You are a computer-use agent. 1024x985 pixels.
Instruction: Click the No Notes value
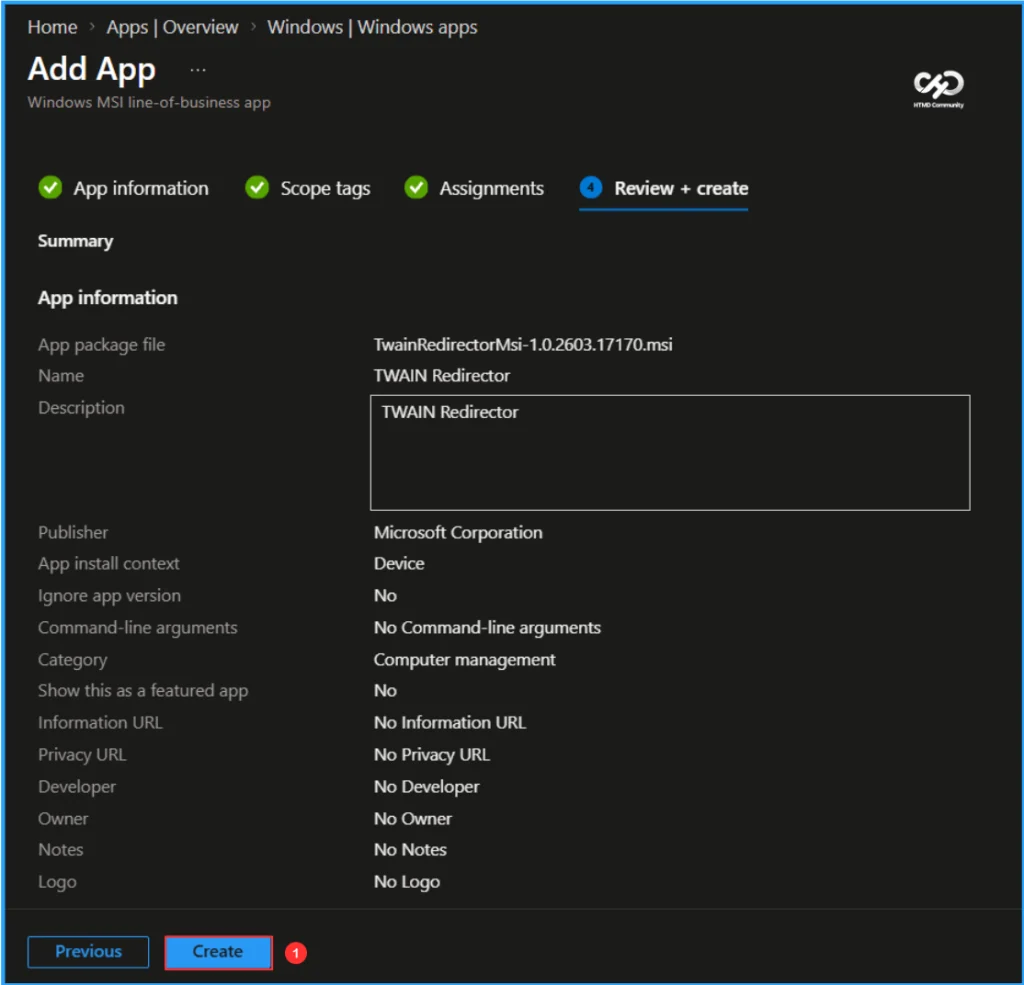pos(410,850)
